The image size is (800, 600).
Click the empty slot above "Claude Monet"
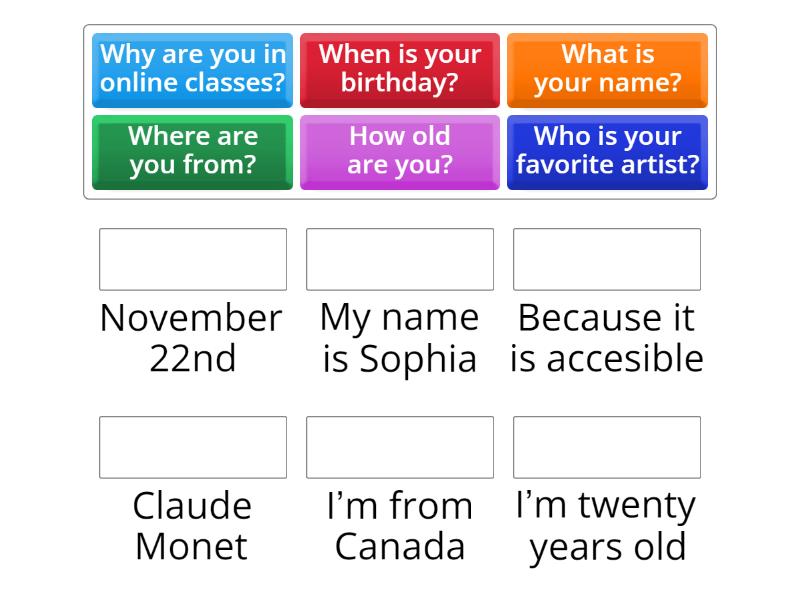192,447
